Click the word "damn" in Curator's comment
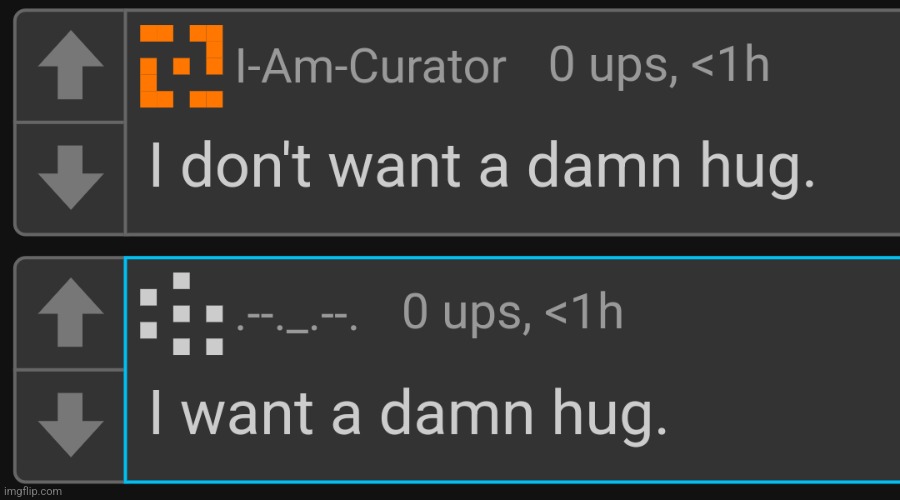Viewport: 900px width, 500px height. 604,165
